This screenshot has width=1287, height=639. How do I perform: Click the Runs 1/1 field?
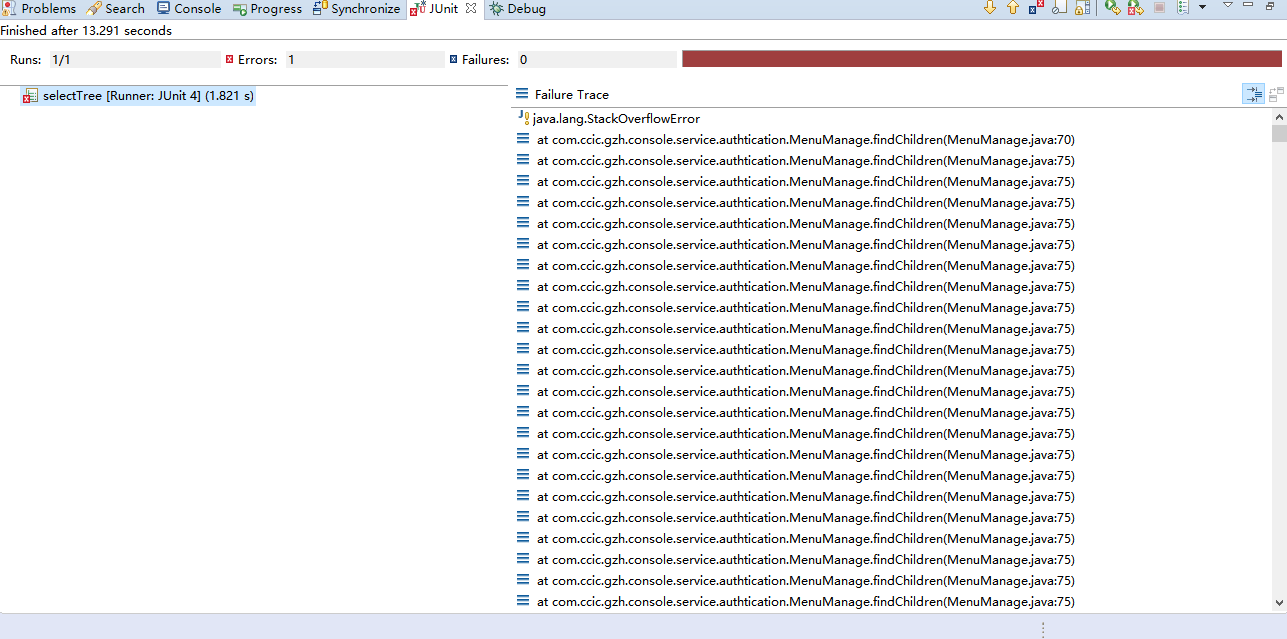(134, 60)
